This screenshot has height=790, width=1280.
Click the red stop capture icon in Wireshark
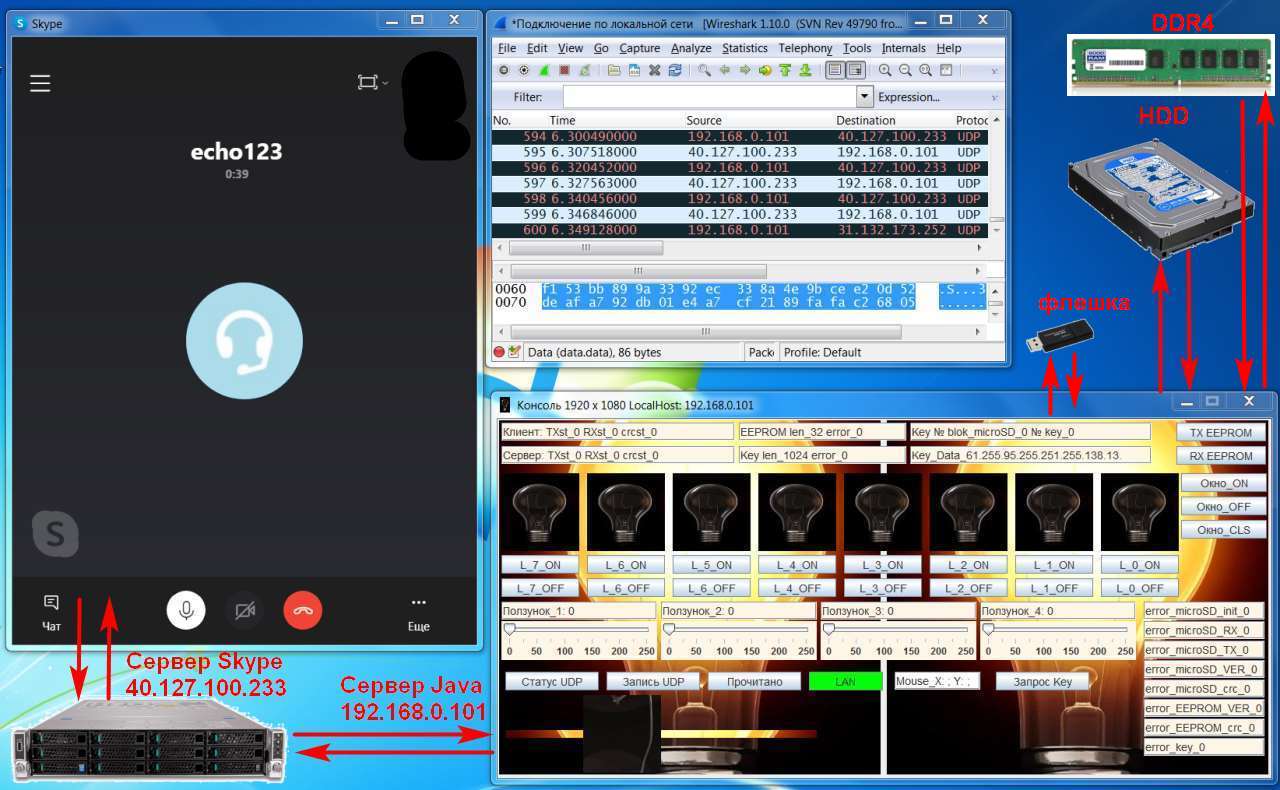[x=564, y=70]
